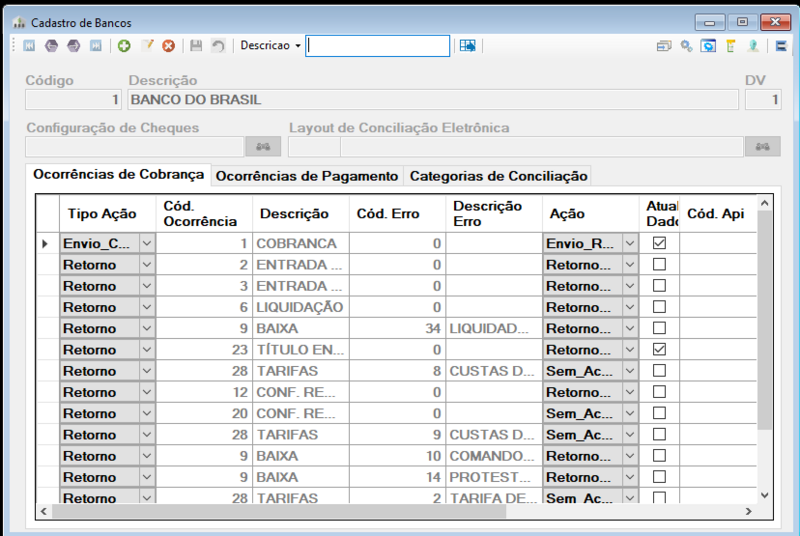Click the user avatar toolbar icon

753,46
